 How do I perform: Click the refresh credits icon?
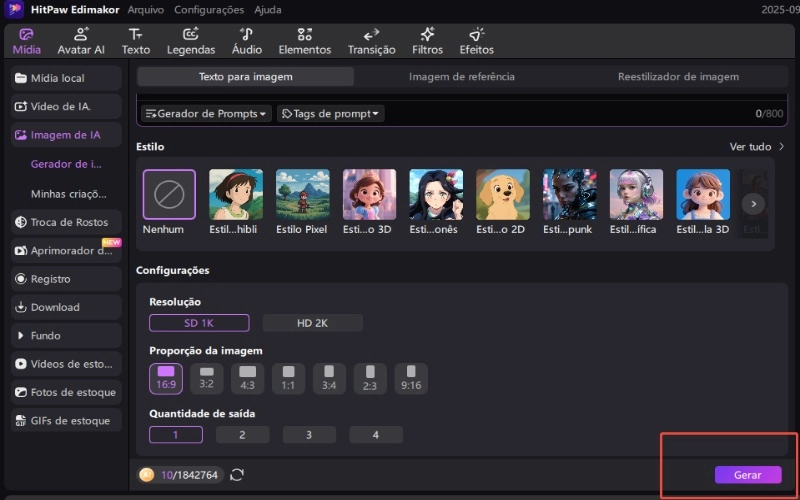(x=237, y=474)
